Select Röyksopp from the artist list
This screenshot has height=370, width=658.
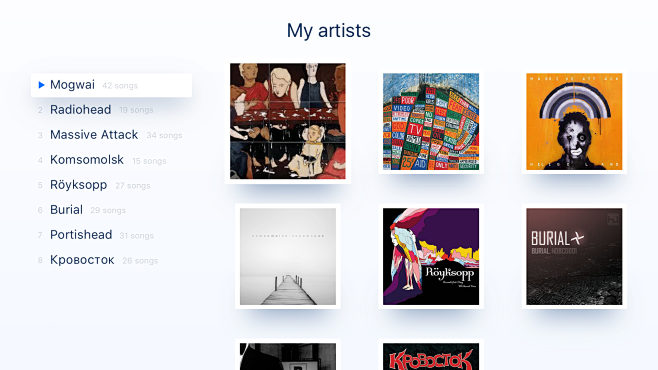point(111,185)
